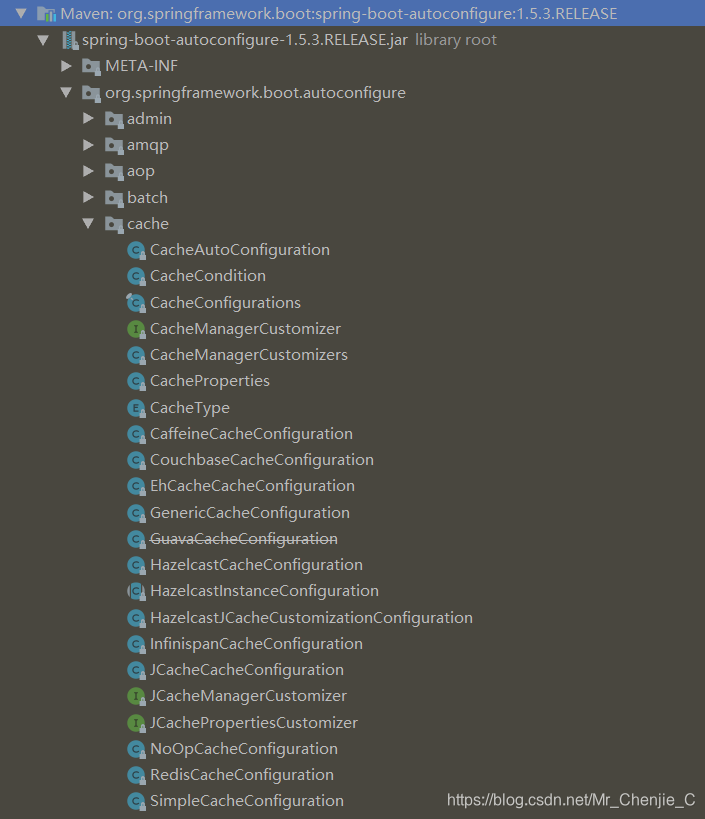Image resolution: width=705 pixels, height=819 pixels.
Task: Click the interface icon of JCachePropertiesCustomizer
Action: click(x=136, y=723)
